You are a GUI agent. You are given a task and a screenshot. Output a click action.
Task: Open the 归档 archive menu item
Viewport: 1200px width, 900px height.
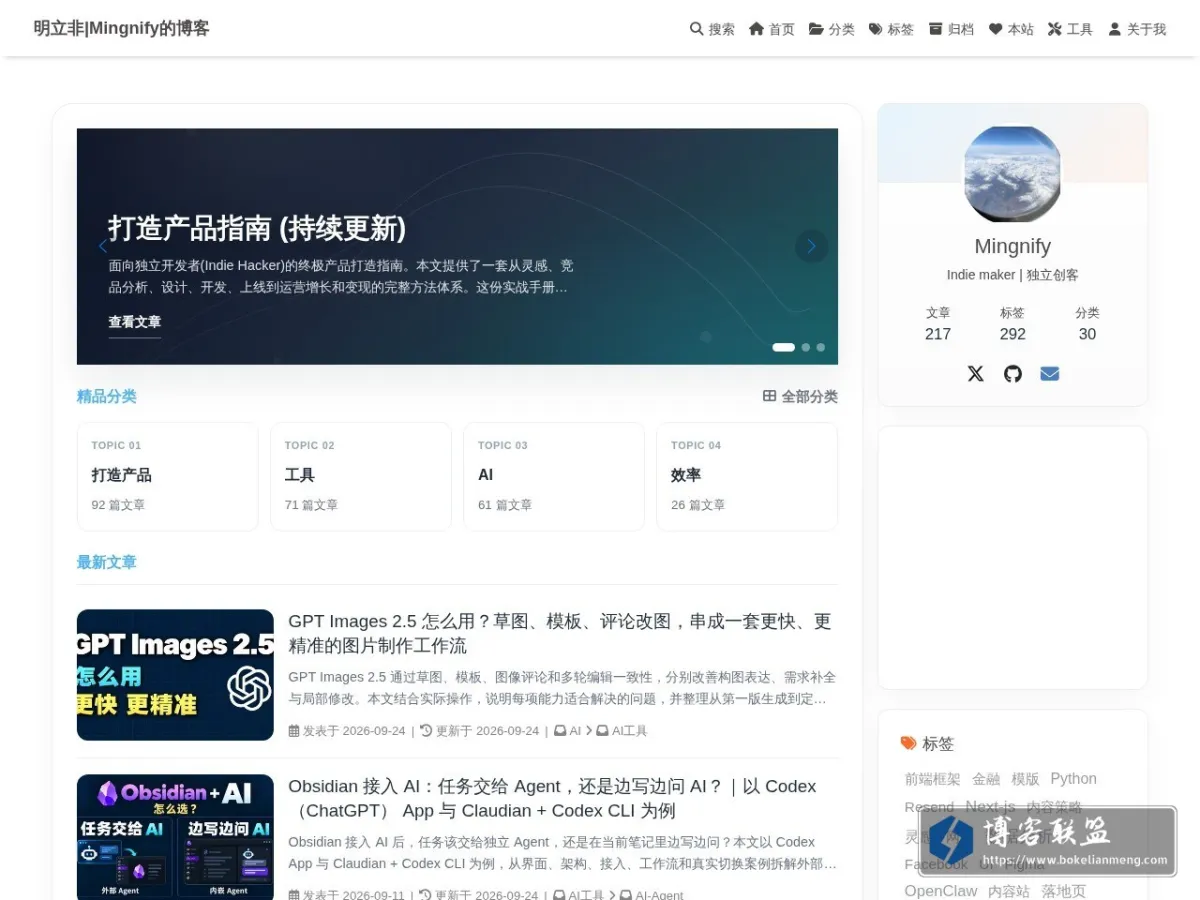tap(951, 29)
